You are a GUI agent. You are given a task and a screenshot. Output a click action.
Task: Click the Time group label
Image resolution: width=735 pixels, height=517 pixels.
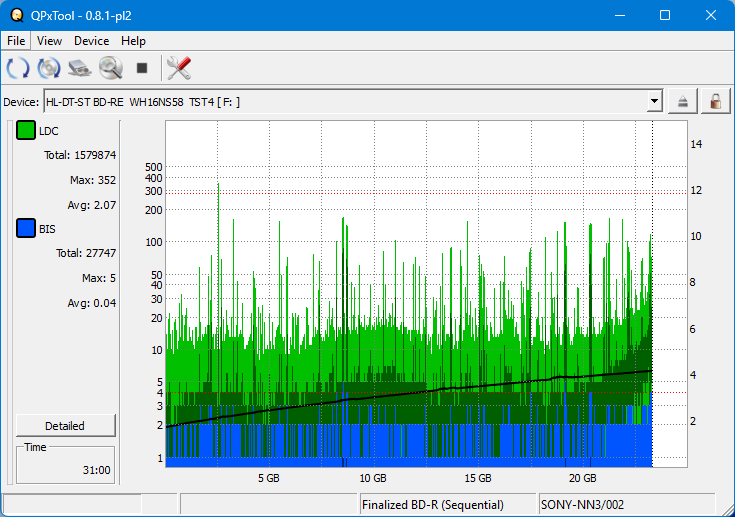pyautogui.click(x=35, y=447)
